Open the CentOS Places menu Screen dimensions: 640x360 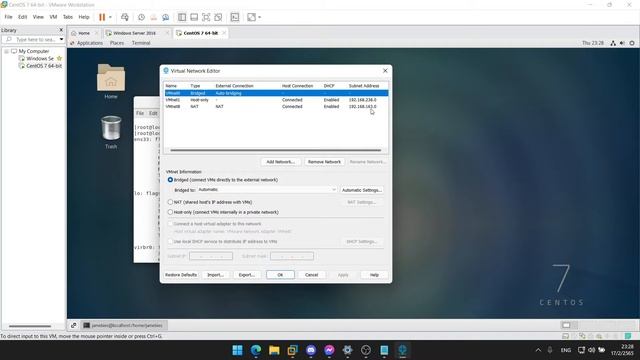[117, 43]
